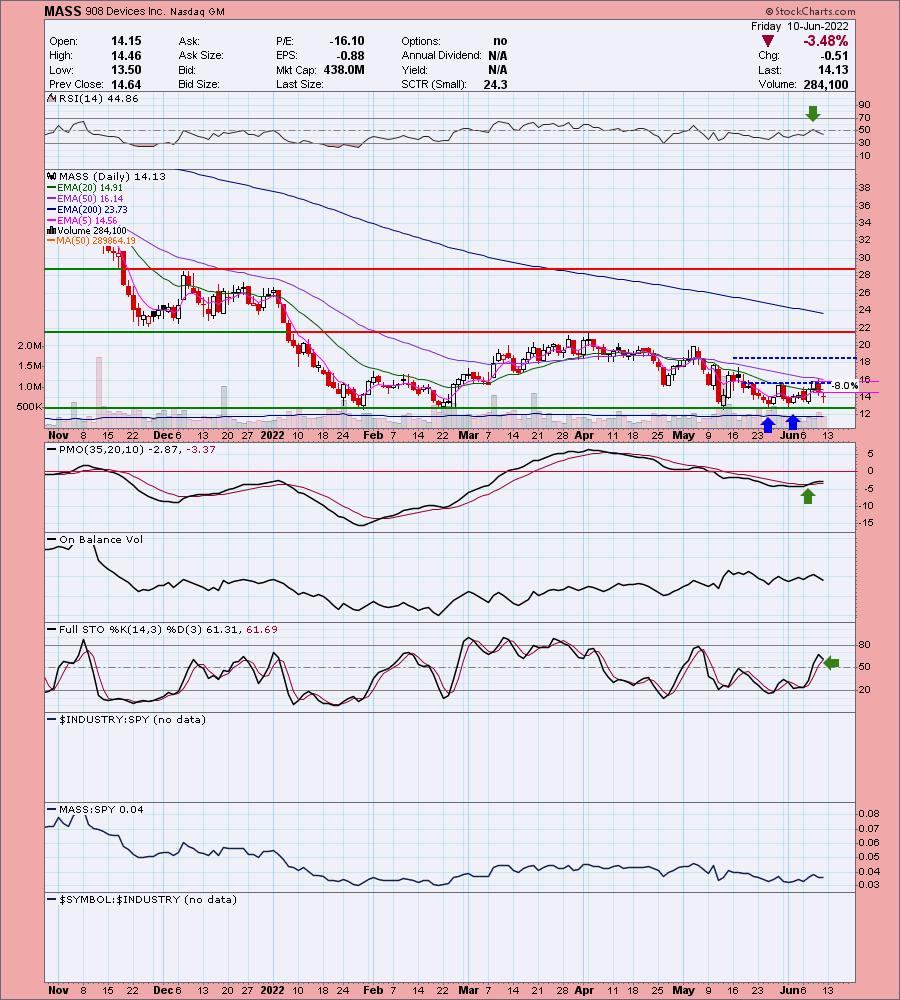The height and width of the screenshot is (1000, 900).
Task: Open the StockCharts.com copyright link
Action: (810, 11)
